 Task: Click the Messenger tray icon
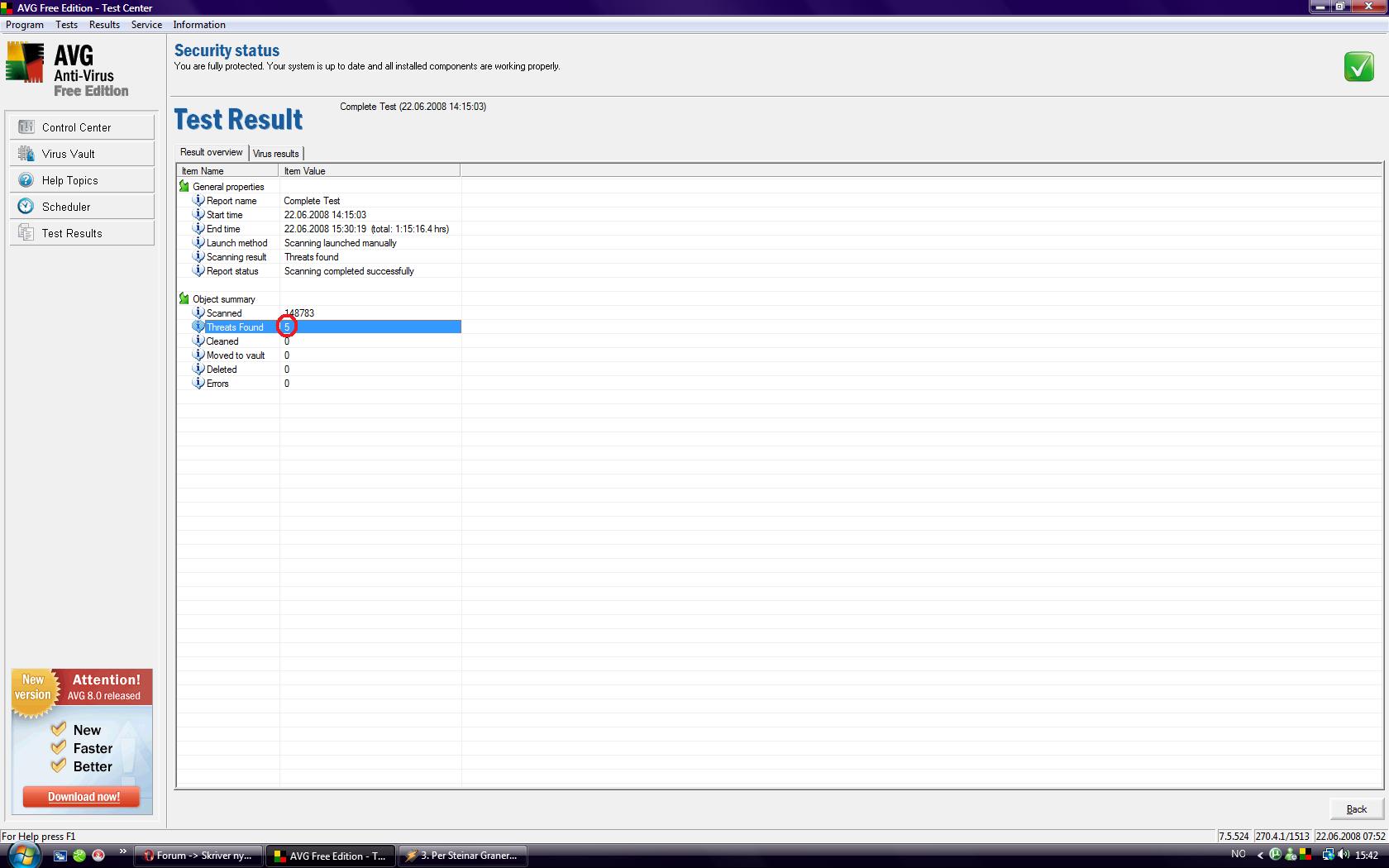click(x=1291, y=855)
